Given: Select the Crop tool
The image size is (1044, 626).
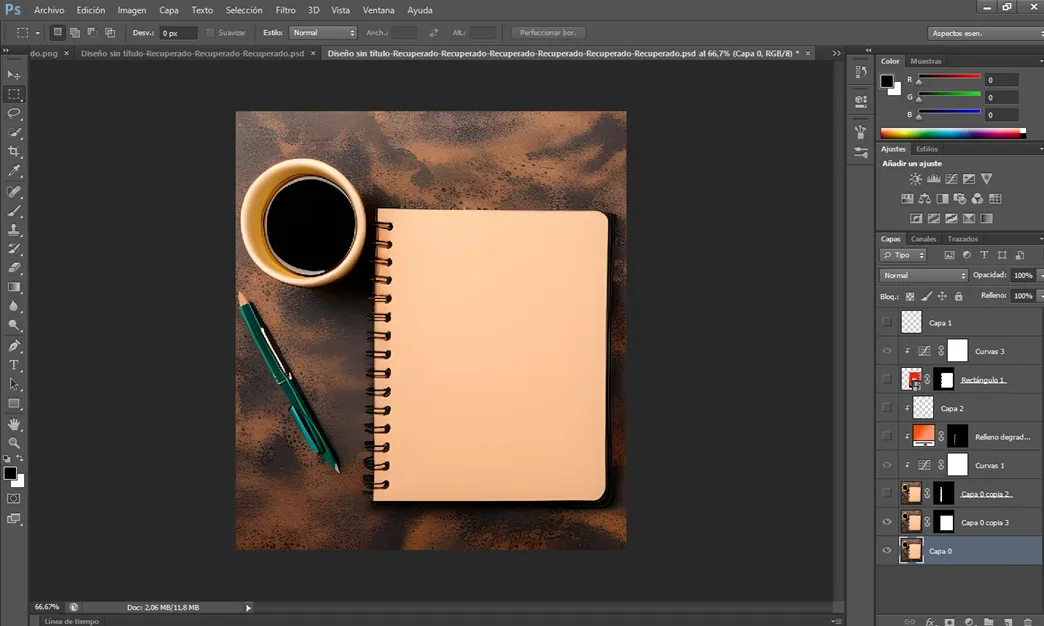Looking at the screenshot, I should [14, 152].
